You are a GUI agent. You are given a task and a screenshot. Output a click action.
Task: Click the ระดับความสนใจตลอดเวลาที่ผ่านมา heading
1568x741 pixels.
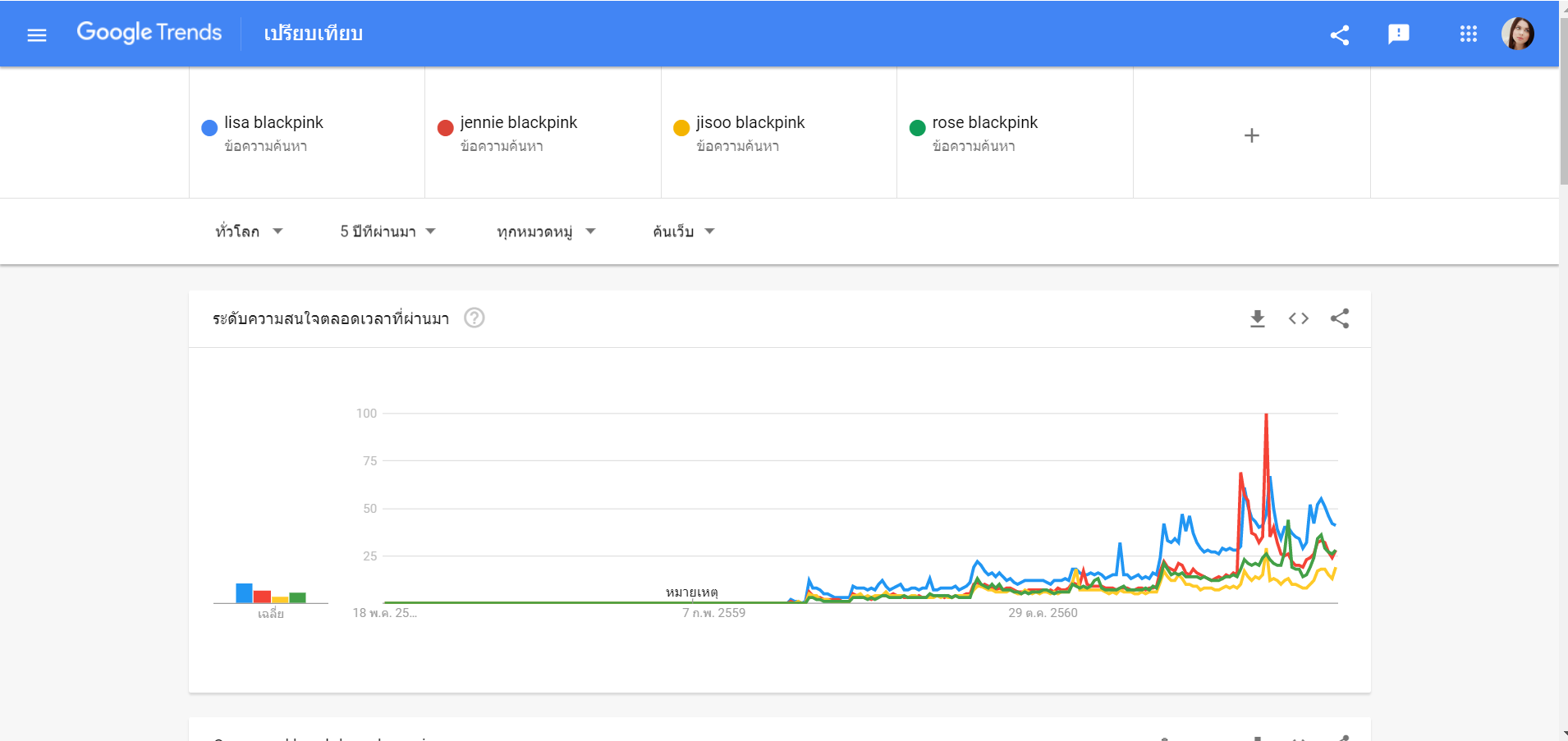click(331, 318)
